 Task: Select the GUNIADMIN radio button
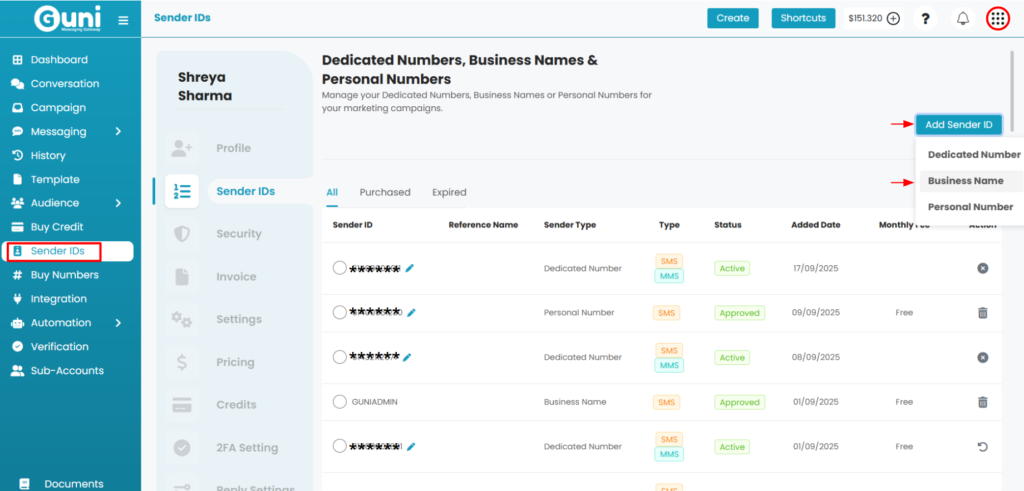[x=339, y=402]
